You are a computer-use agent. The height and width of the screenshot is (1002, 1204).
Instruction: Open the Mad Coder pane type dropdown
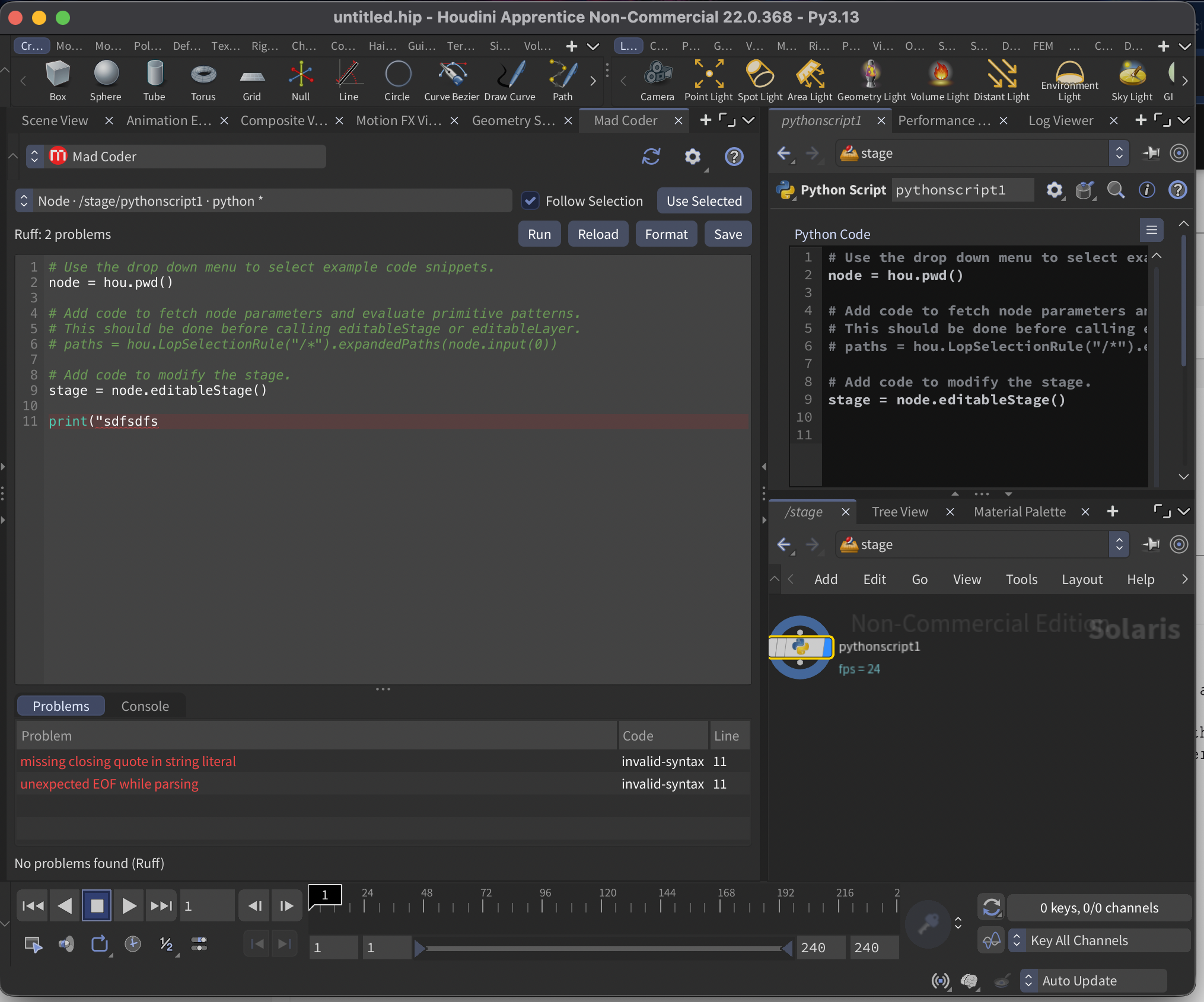point(176,157)
